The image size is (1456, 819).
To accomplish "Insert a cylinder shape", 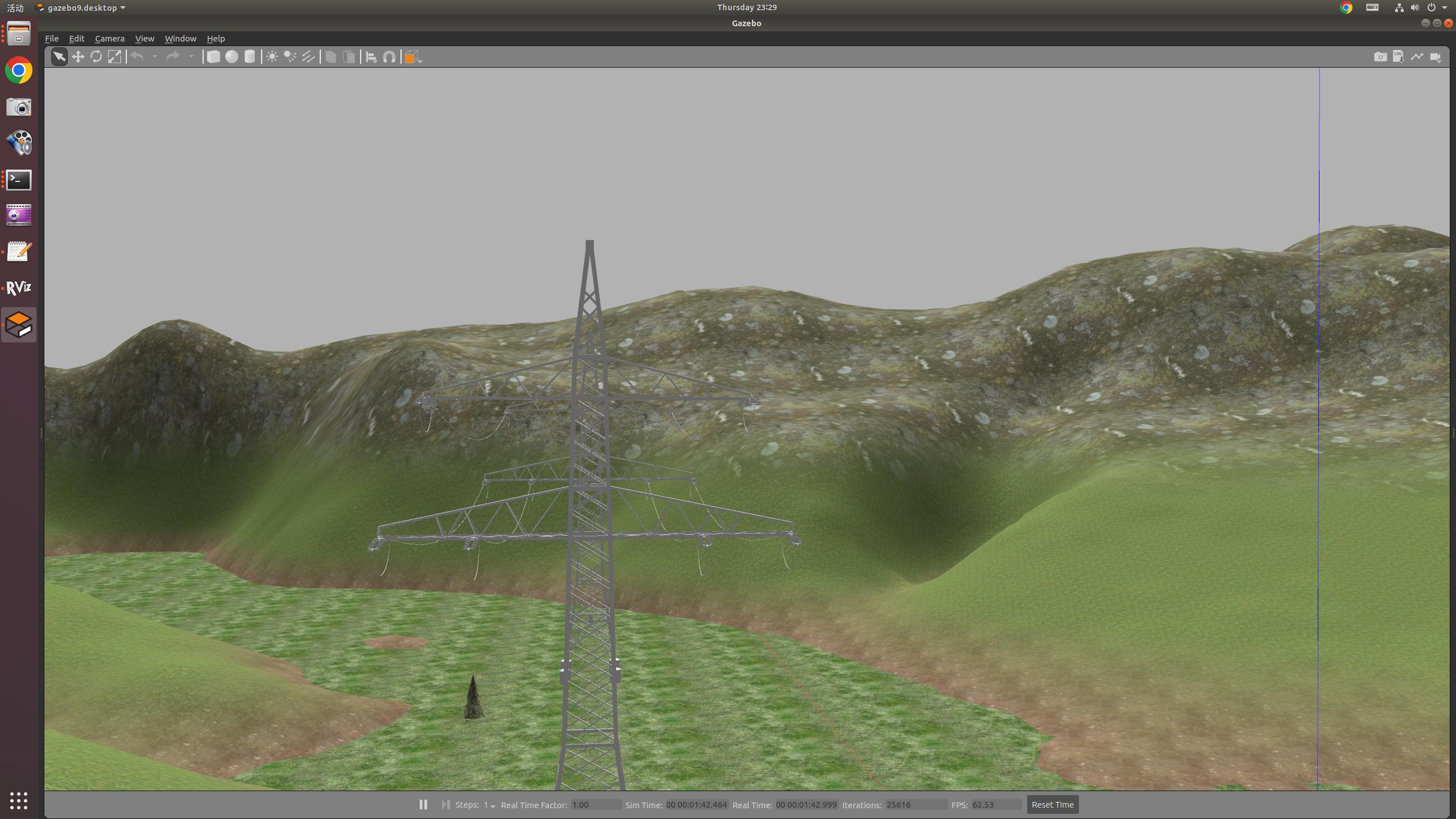I will coord(250,57).
